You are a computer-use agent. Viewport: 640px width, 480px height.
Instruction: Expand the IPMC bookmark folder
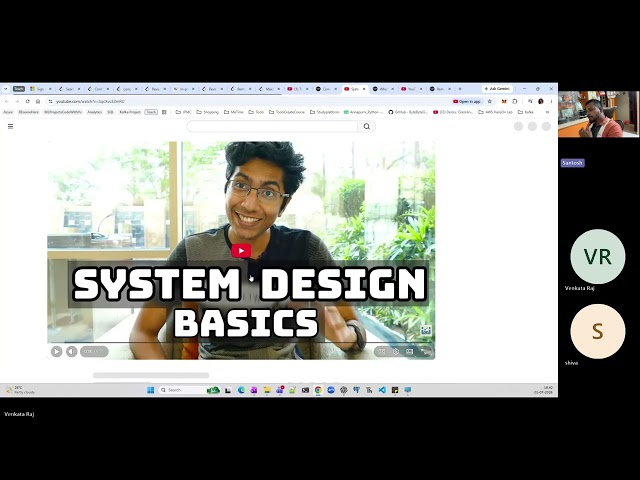click(183, 112)
